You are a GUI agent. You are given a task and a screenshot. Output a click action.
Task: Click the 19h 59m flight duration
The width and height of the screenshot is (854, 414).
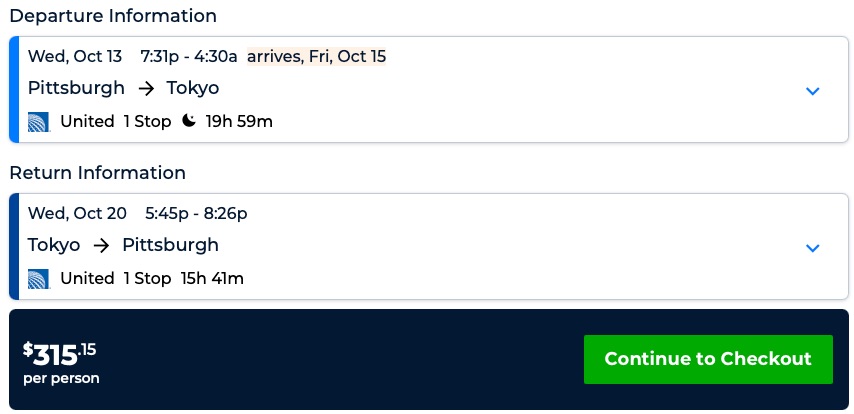pyautogui.click(x=239, y=122)
